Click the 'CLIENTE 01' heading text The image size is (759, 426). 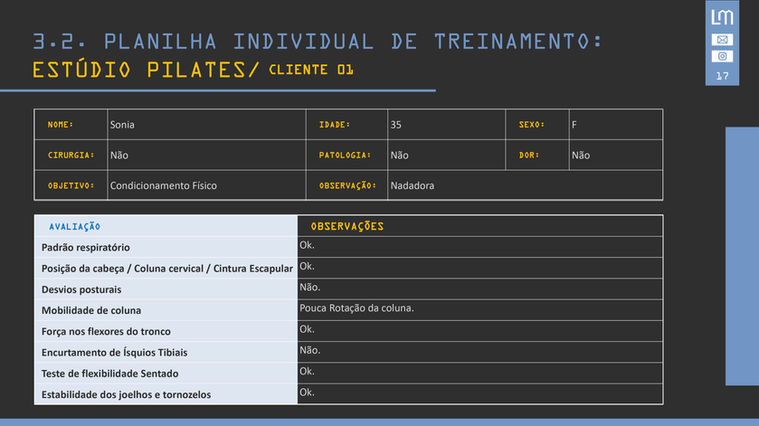click(311, 70)
